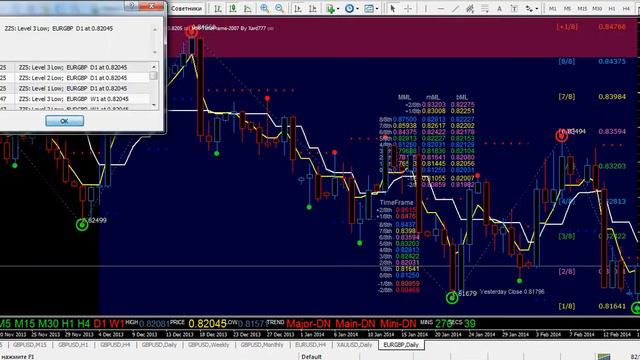Open the GBPUSD,Daily chart tab

(x=159, y=345)
